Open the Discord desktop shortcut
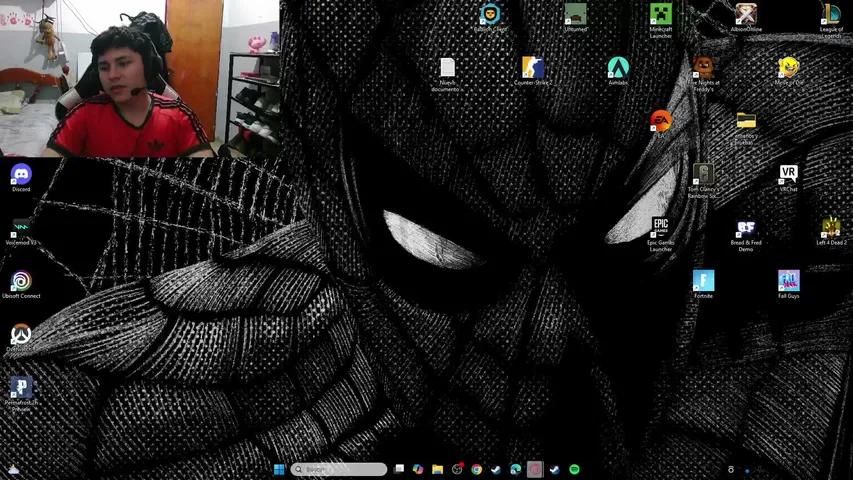This screenshot has width=853, height=480. click(21, 174)
